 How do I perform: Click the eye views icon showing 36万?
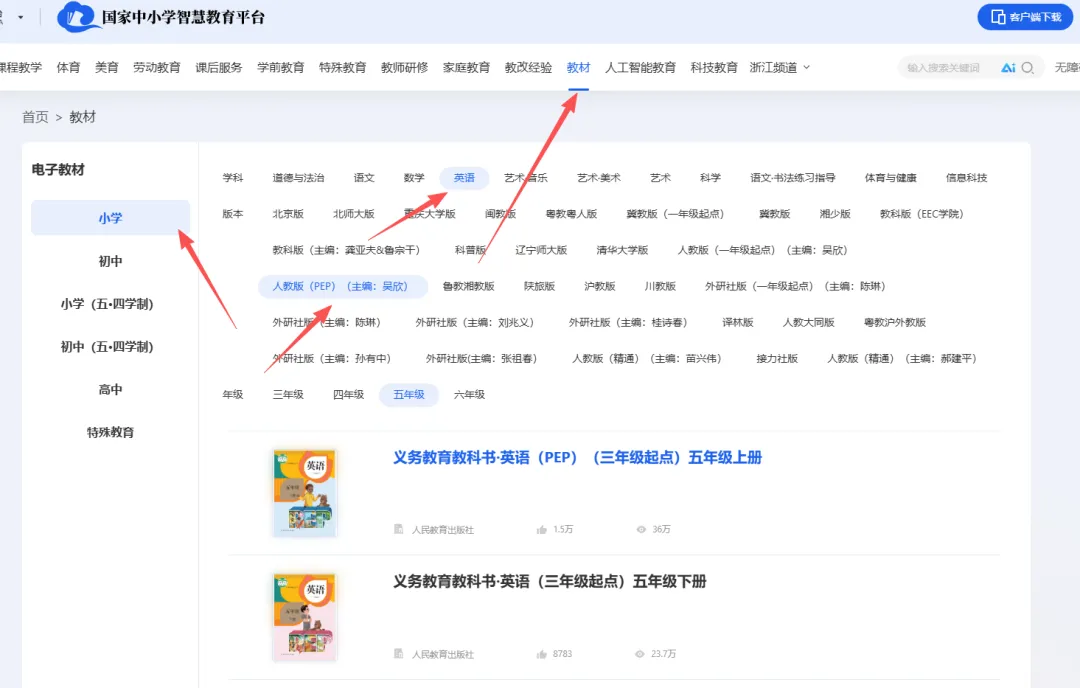pos(641,530)
